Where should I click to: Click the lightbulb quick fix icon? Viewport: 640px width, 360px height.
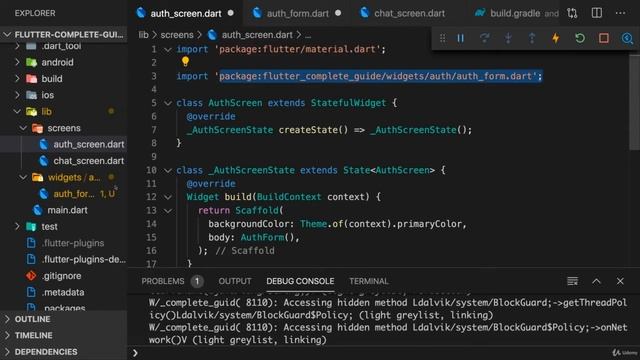(x=185, y=62)
